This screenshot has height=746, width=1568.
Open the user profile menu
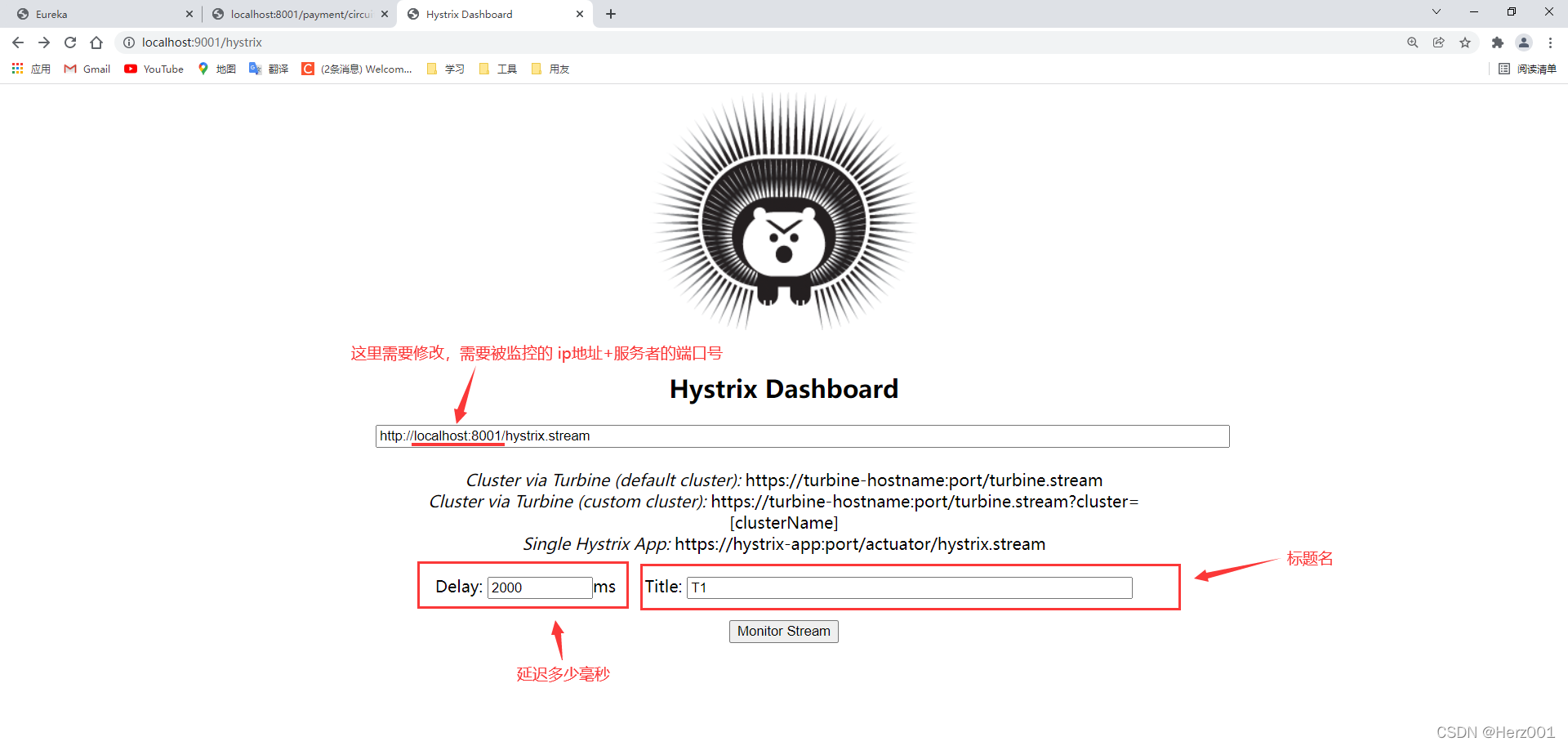click(x=1524, y=42)
